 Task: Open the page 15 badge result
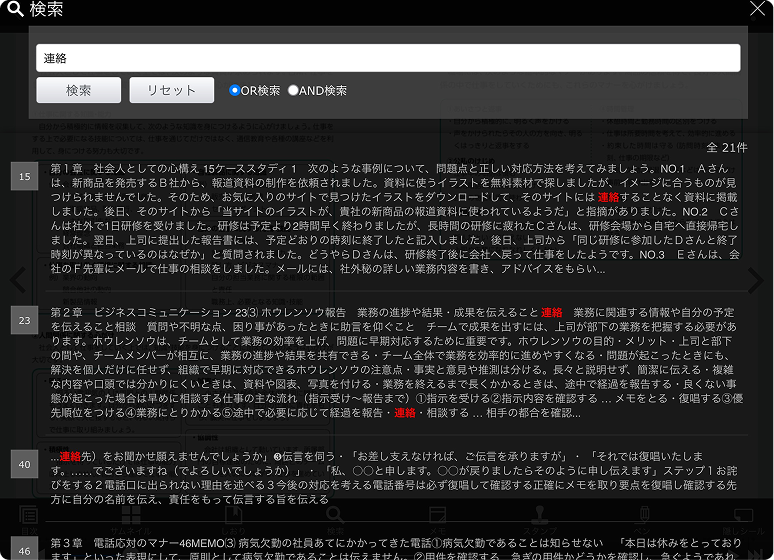coord(24,177)
